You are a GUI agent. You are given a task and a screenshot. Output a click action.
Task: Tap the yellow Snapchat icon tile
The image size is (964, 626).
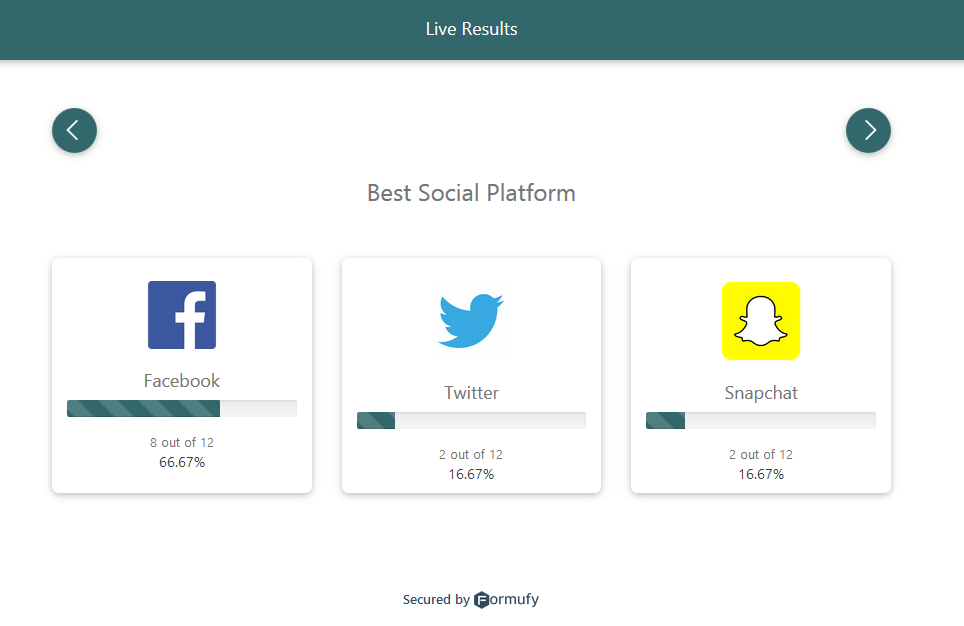point(760,321)
